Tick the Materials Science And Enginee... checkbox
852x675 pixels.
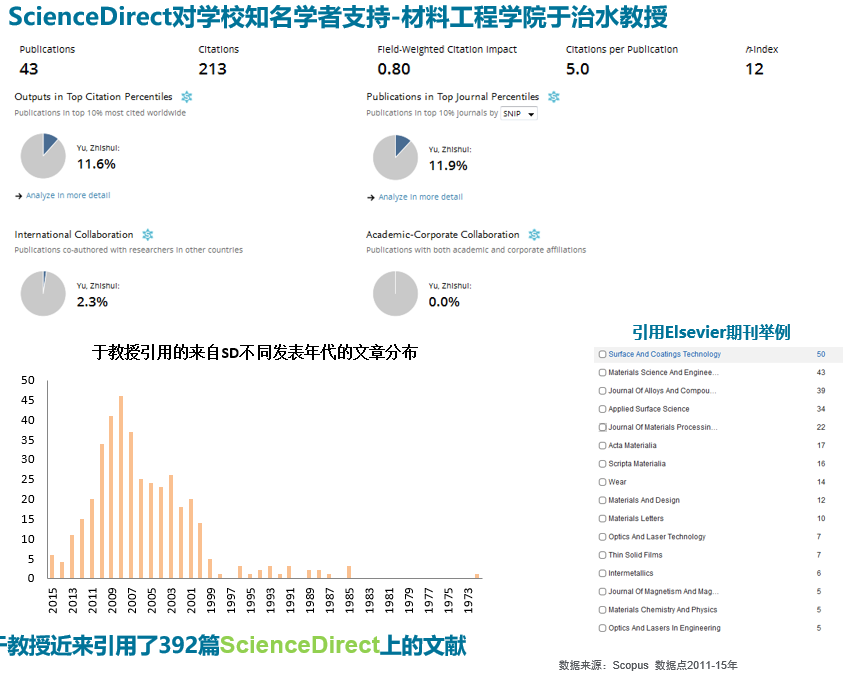coord(602,373)
